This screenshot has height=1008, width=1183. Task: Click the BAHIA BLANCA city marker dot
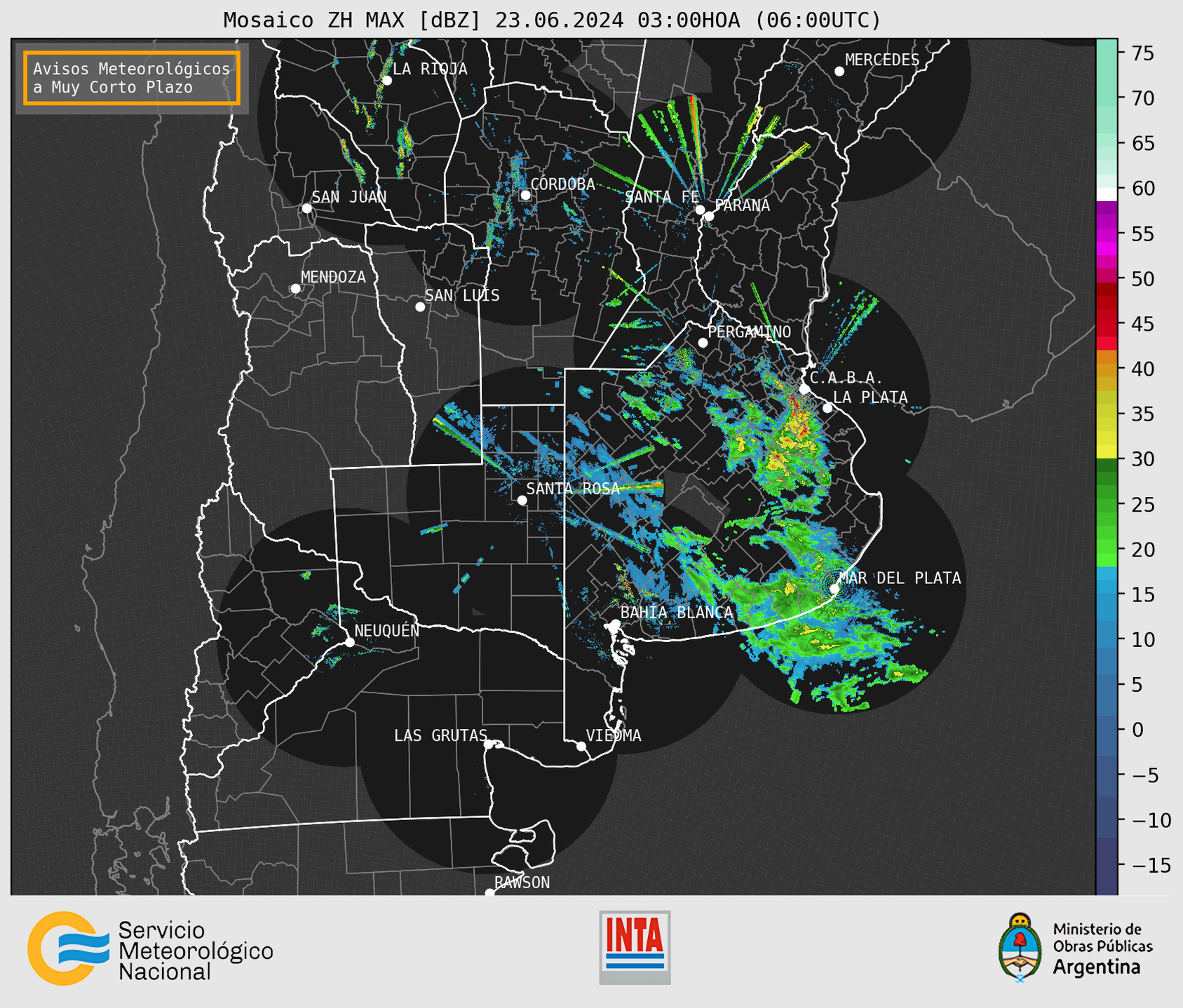click(615, 624)
